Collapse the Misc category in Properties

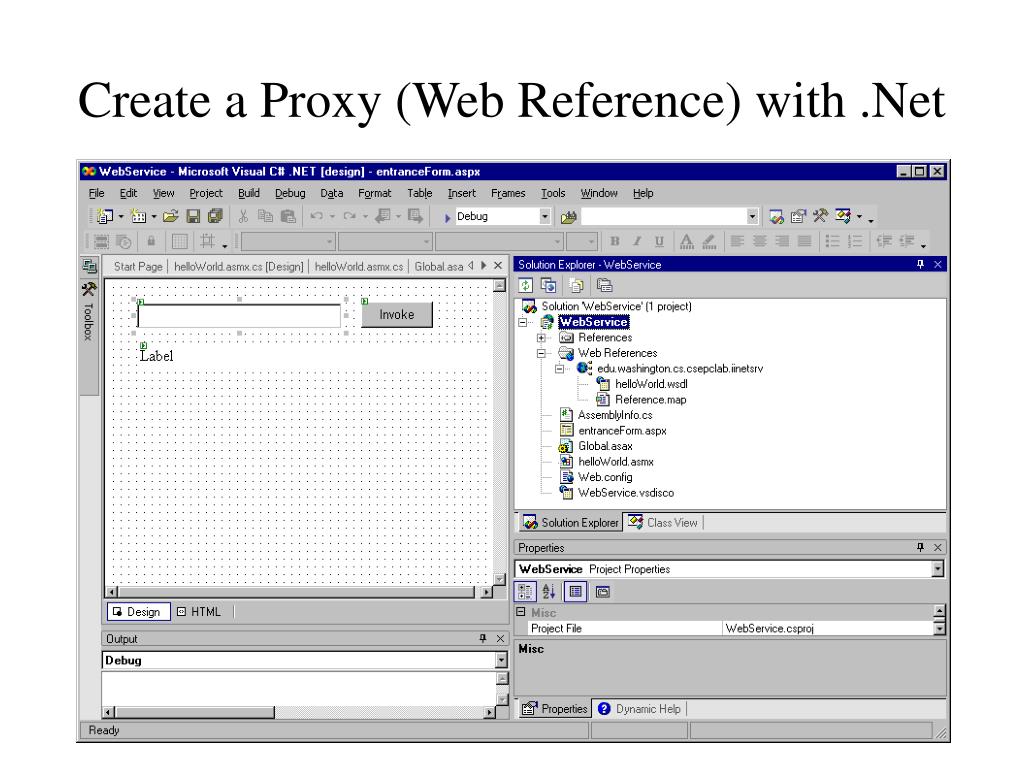point(520,612)
